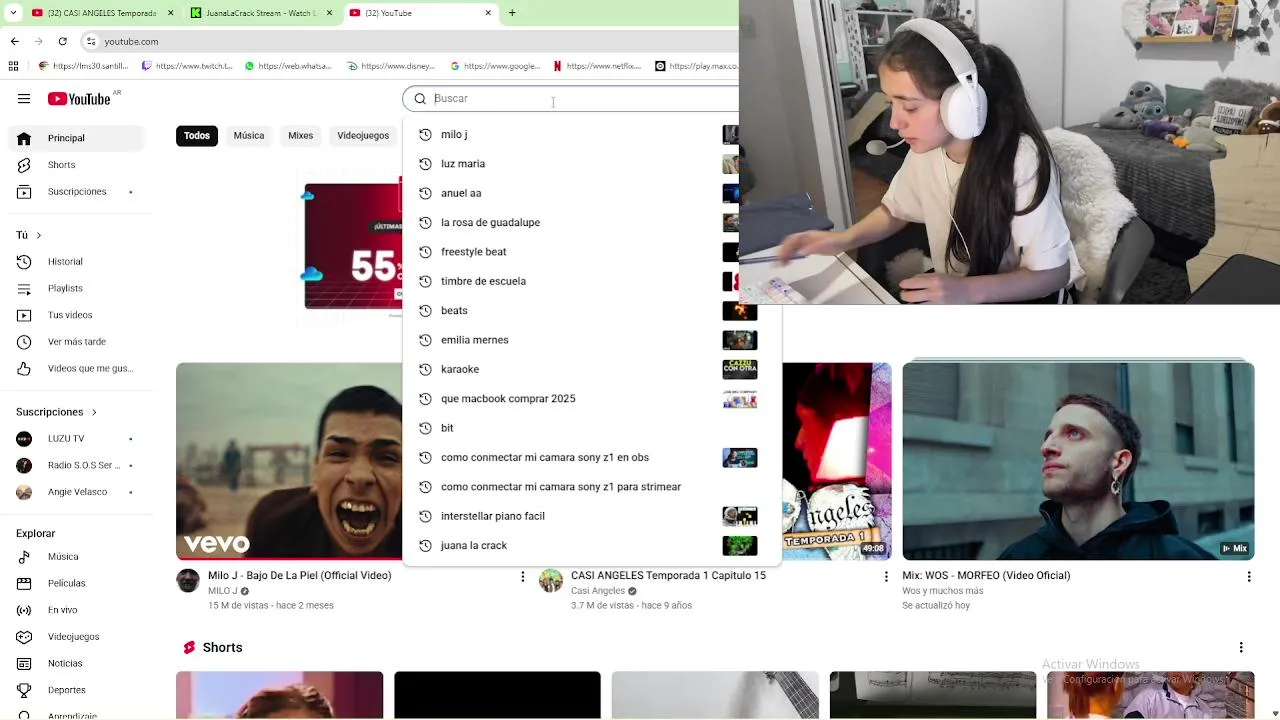Open Ver más tarde in the sidebar

(x=76, y=342)
